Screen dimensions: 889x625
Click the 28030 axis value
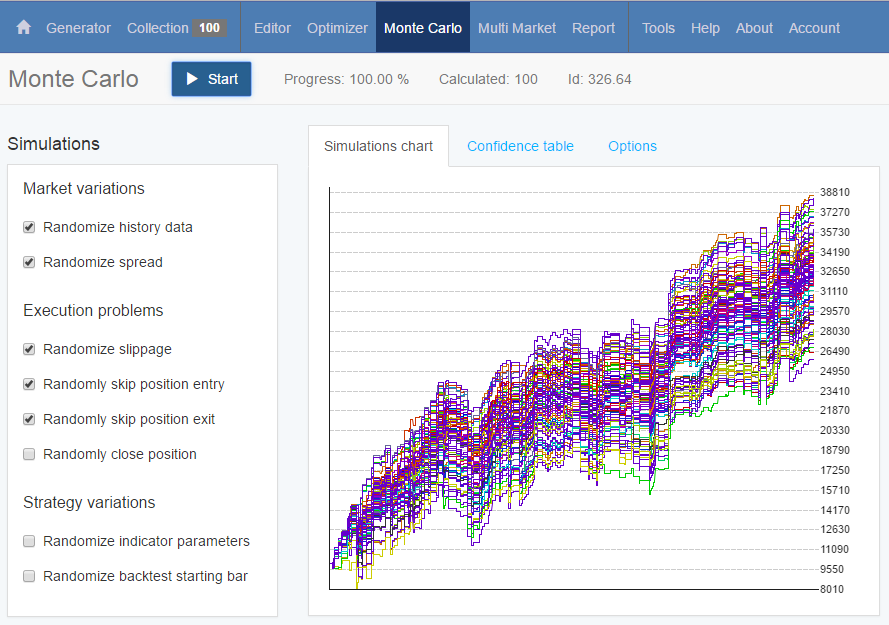pyautogui.click(x=835, y=331)
